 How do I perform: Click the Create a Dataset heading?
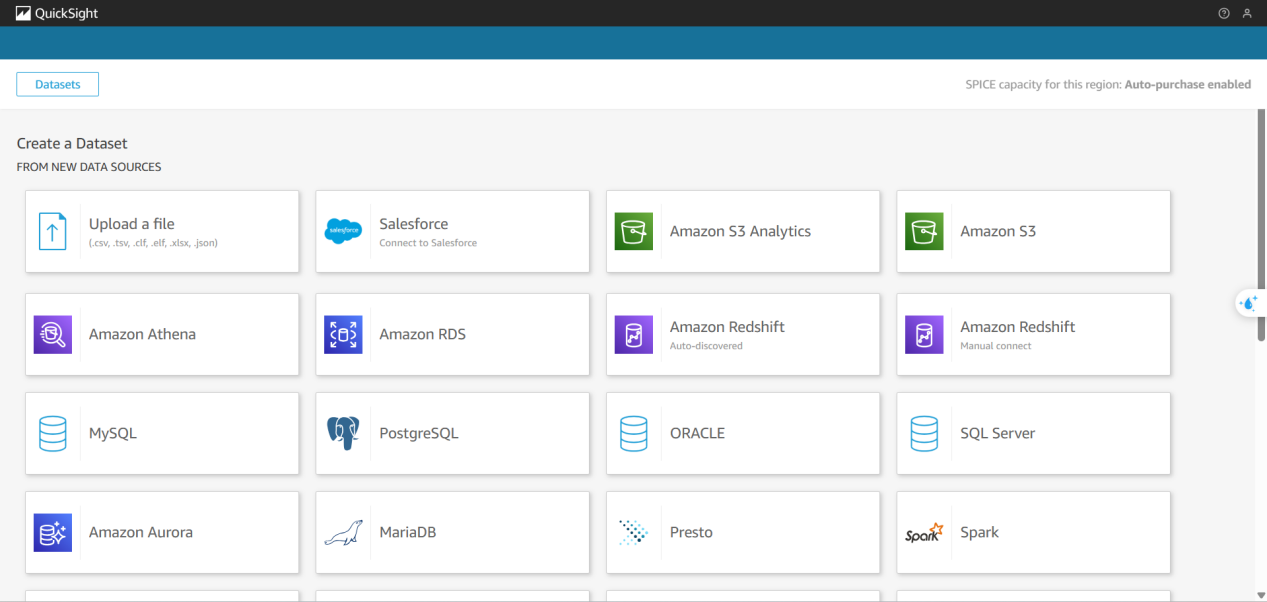72,143
